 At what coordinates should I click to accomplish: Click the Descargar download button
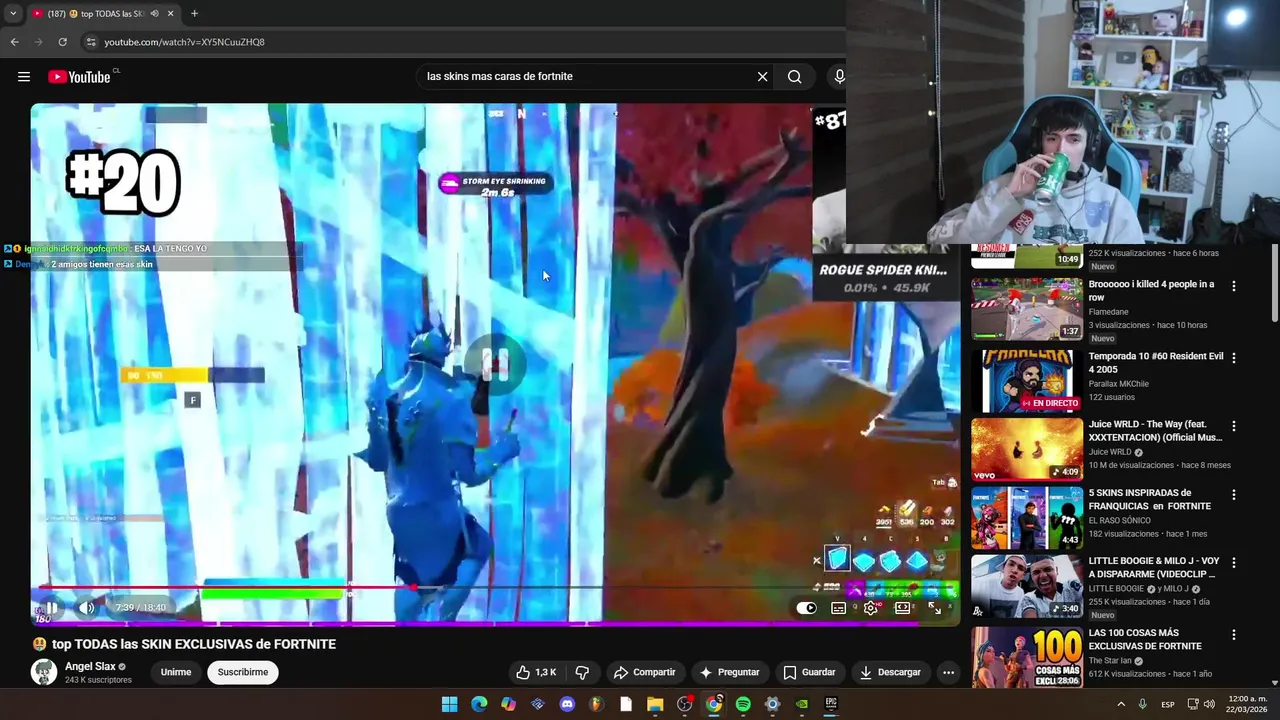point(890,672)
